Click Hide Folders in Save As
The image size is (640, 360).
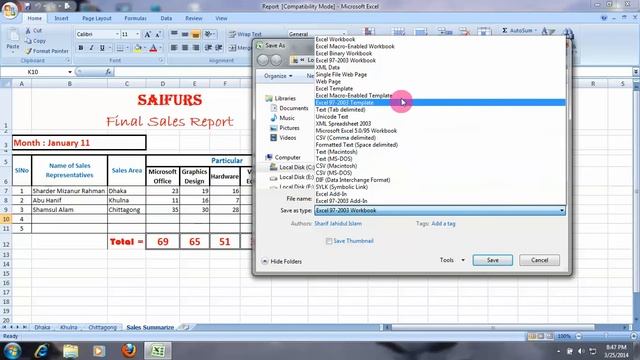click(282, 262)
